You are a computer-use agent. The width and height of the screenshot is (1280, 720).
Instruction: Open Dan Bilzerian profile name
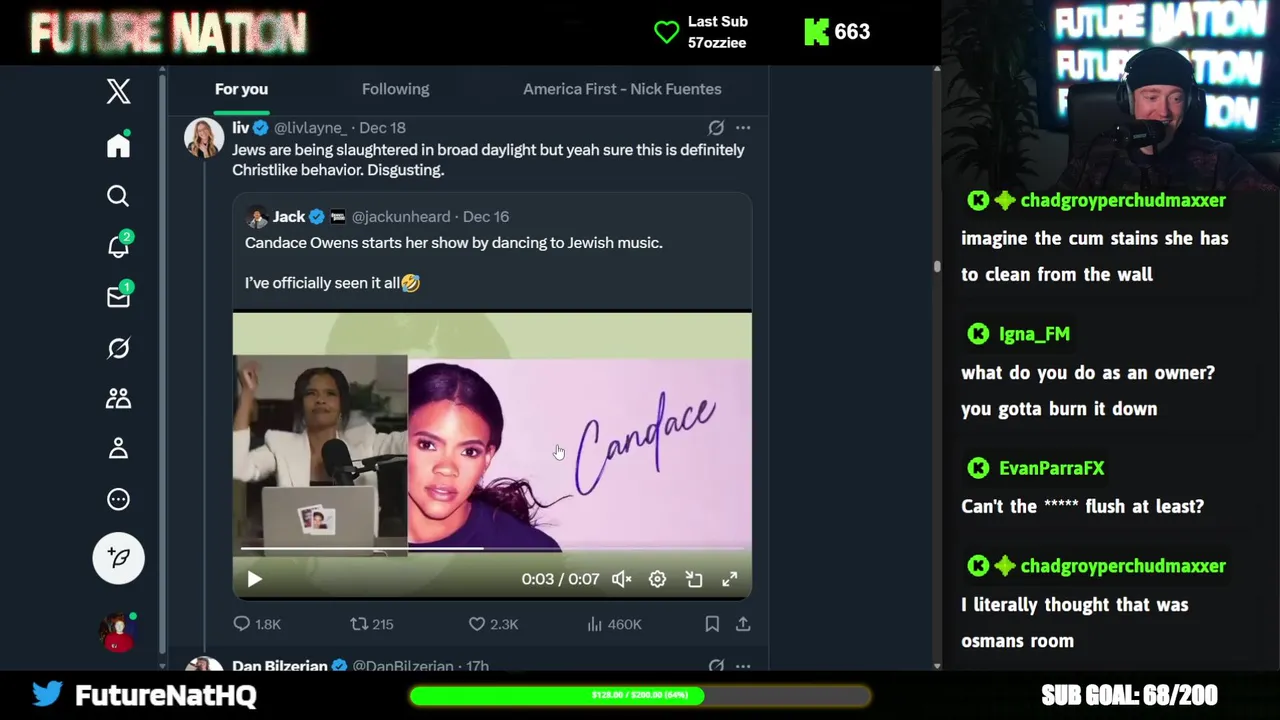pos(279,665)
